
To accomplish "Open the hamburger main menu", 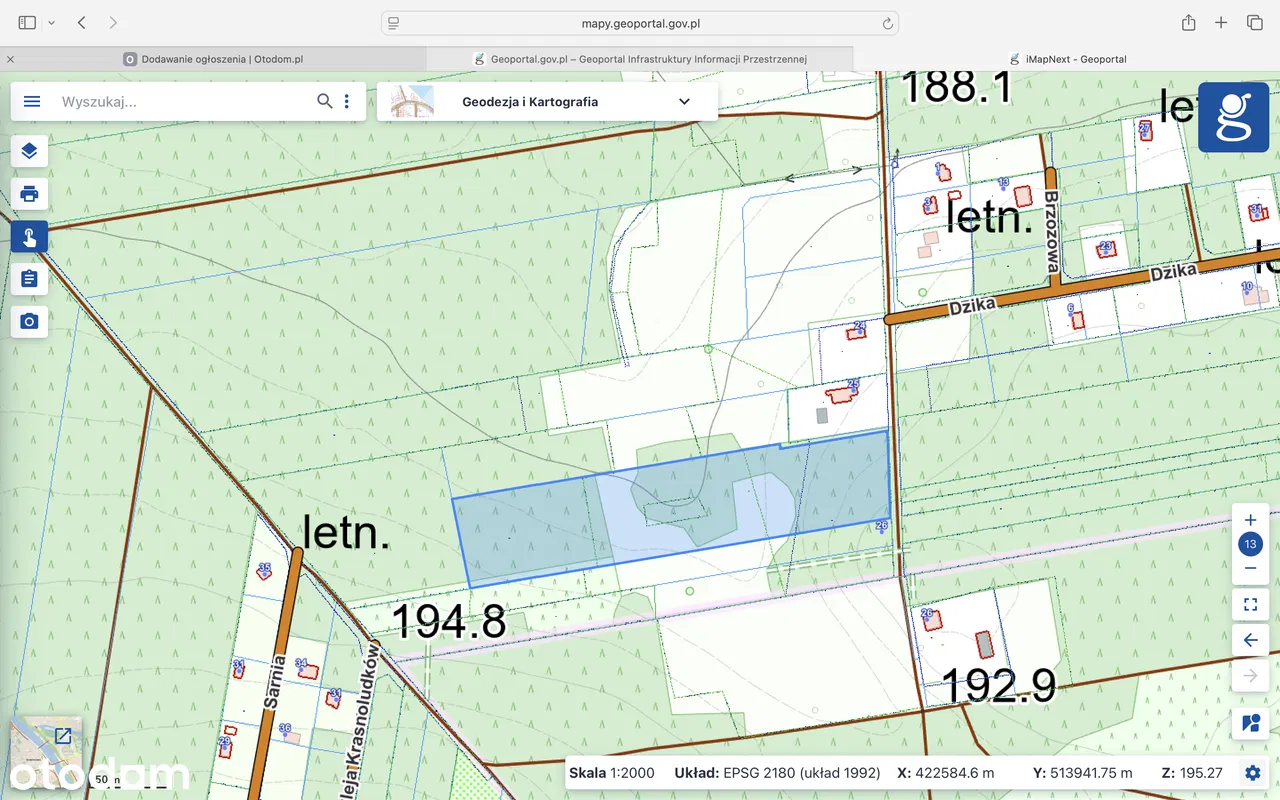I will coord(32,101).
